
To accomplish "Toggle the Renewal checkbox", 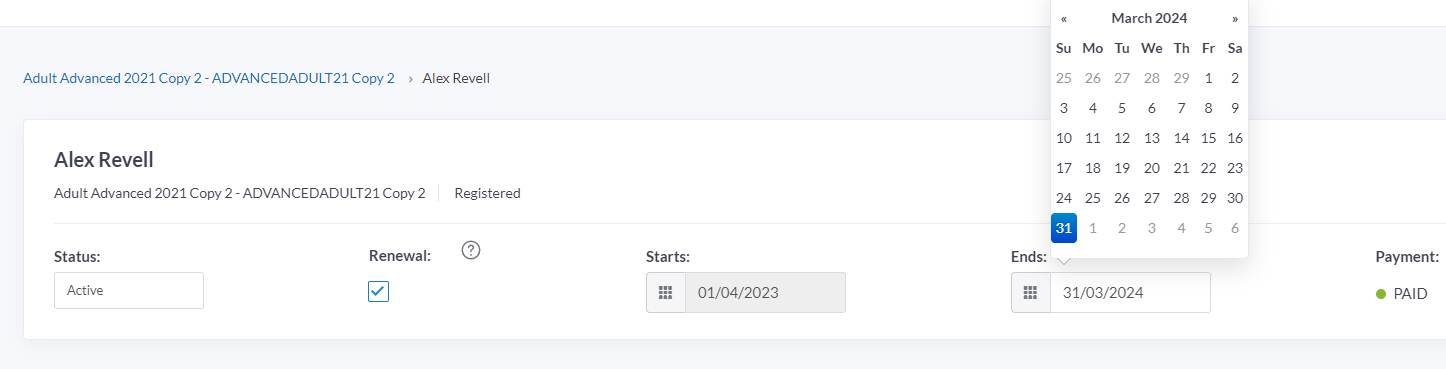I will coord(379,291).
